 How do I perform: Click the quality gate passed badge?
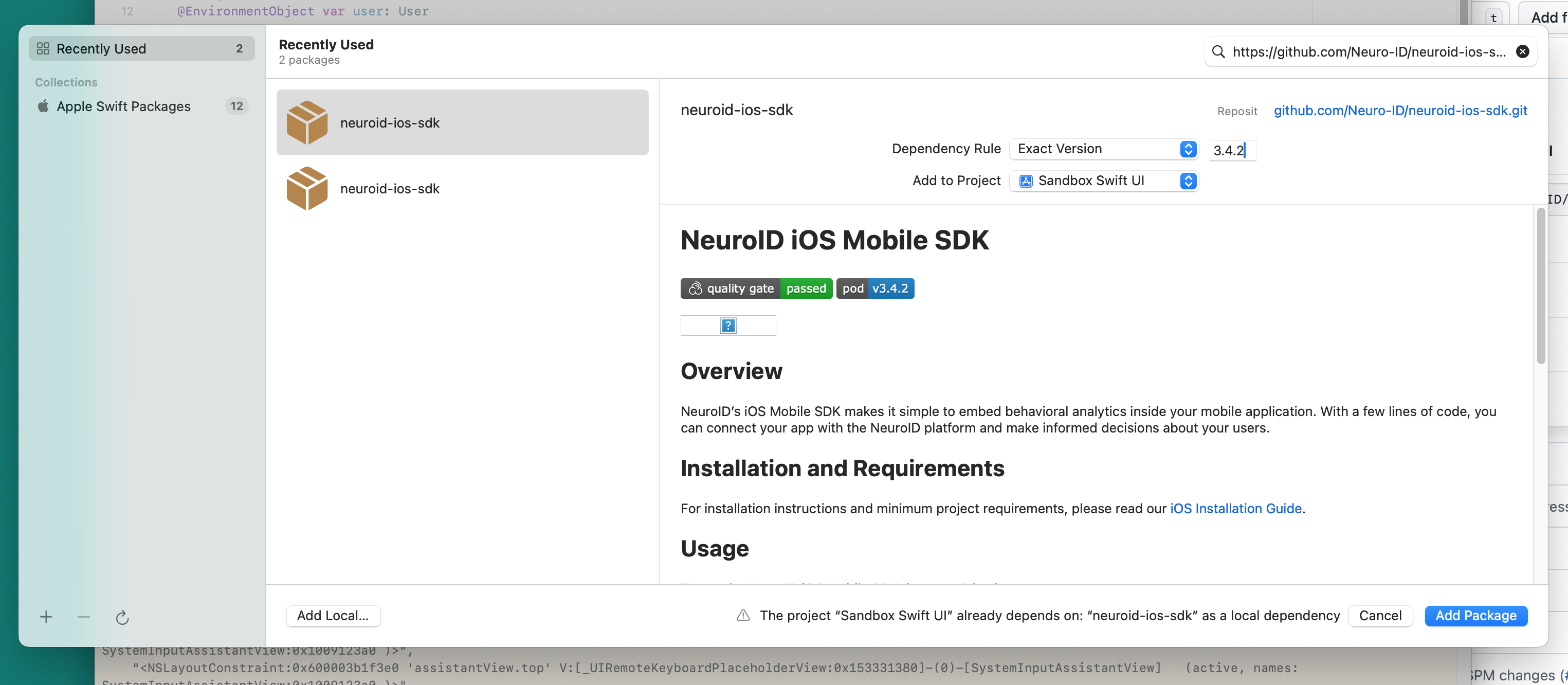tap(756, 289)
